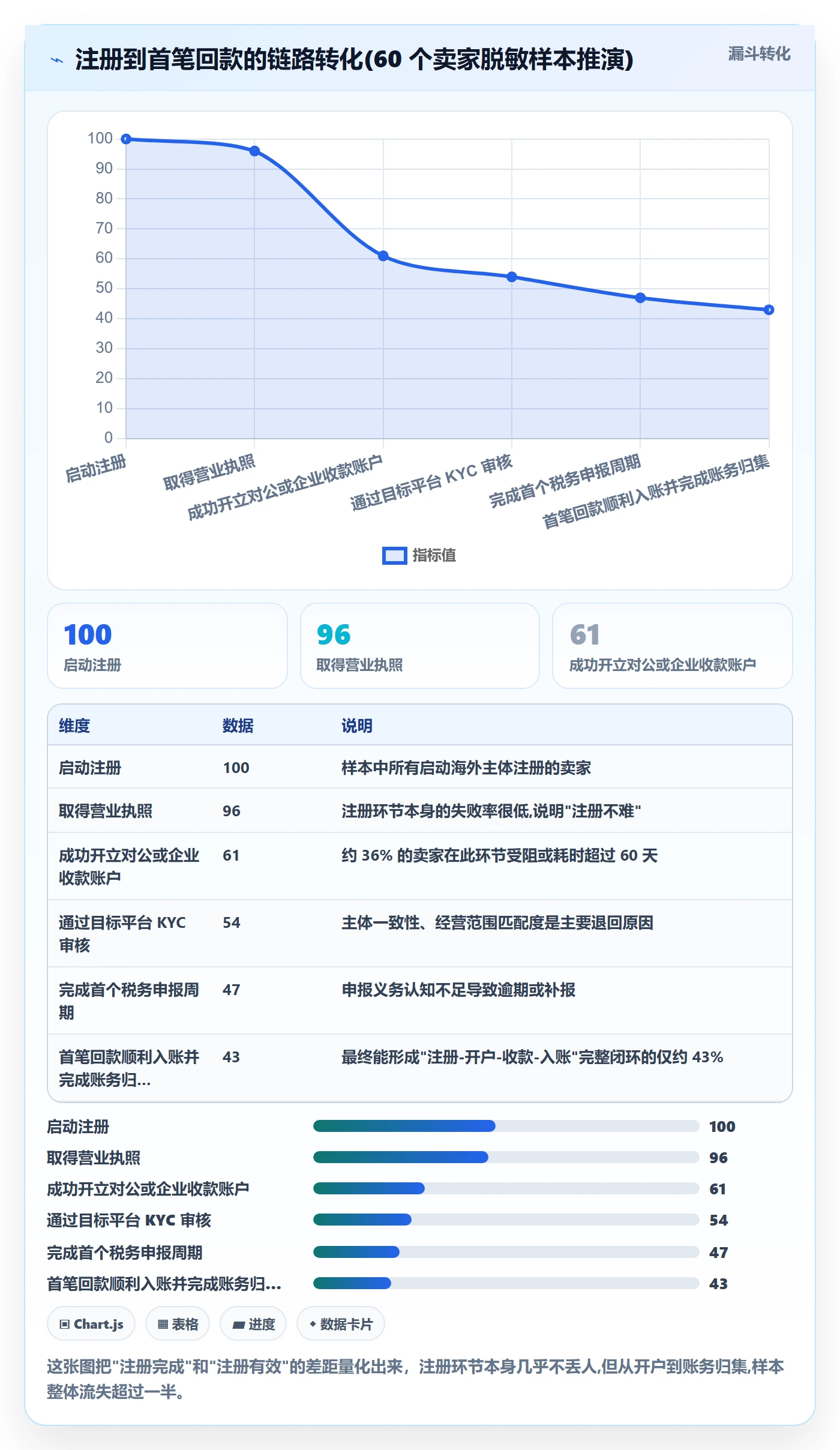Click the chart data point at 61
This screenshot has height=1450, width=840.
383,256
